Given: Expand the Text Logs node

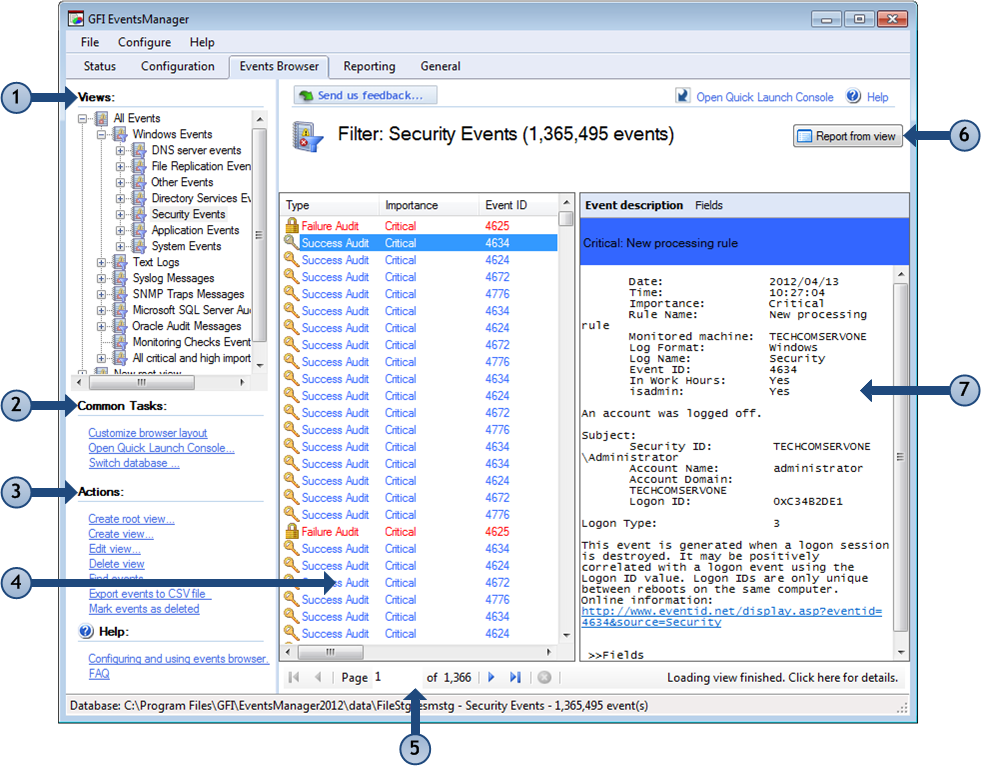Looking at the screenshot, I should click(x=101, y=262).
